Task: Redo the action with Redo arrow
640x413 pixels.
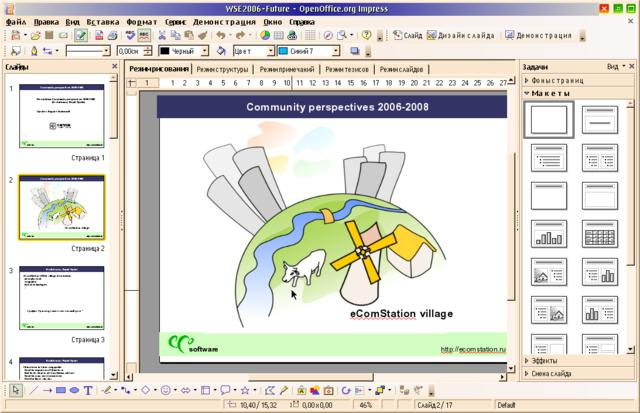Action: coord(240,36)
